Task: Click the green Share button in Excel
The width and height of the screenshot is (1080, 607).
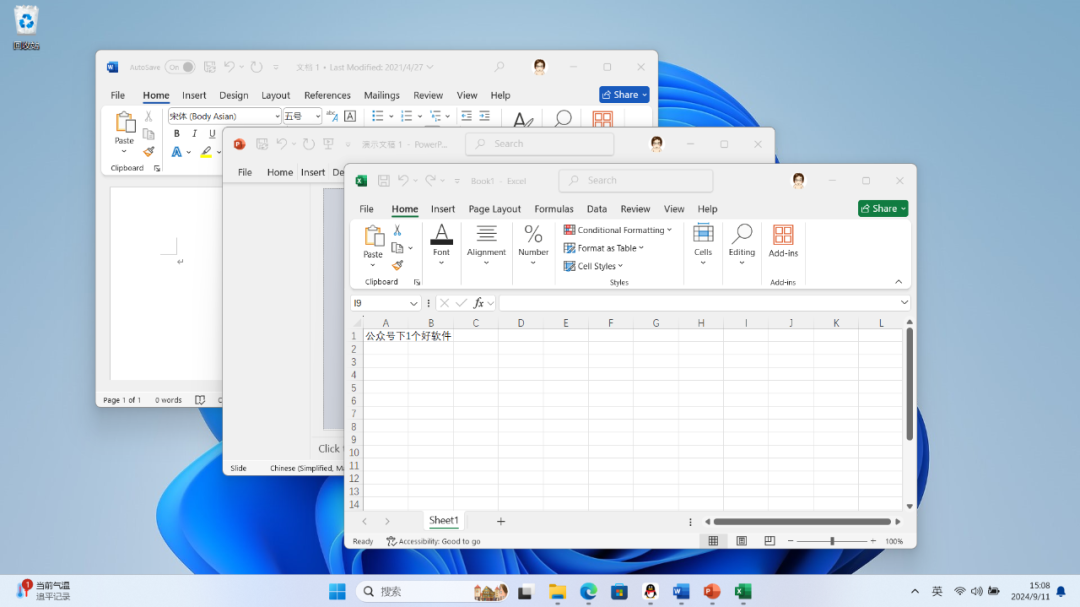Action: coord(882,208)
